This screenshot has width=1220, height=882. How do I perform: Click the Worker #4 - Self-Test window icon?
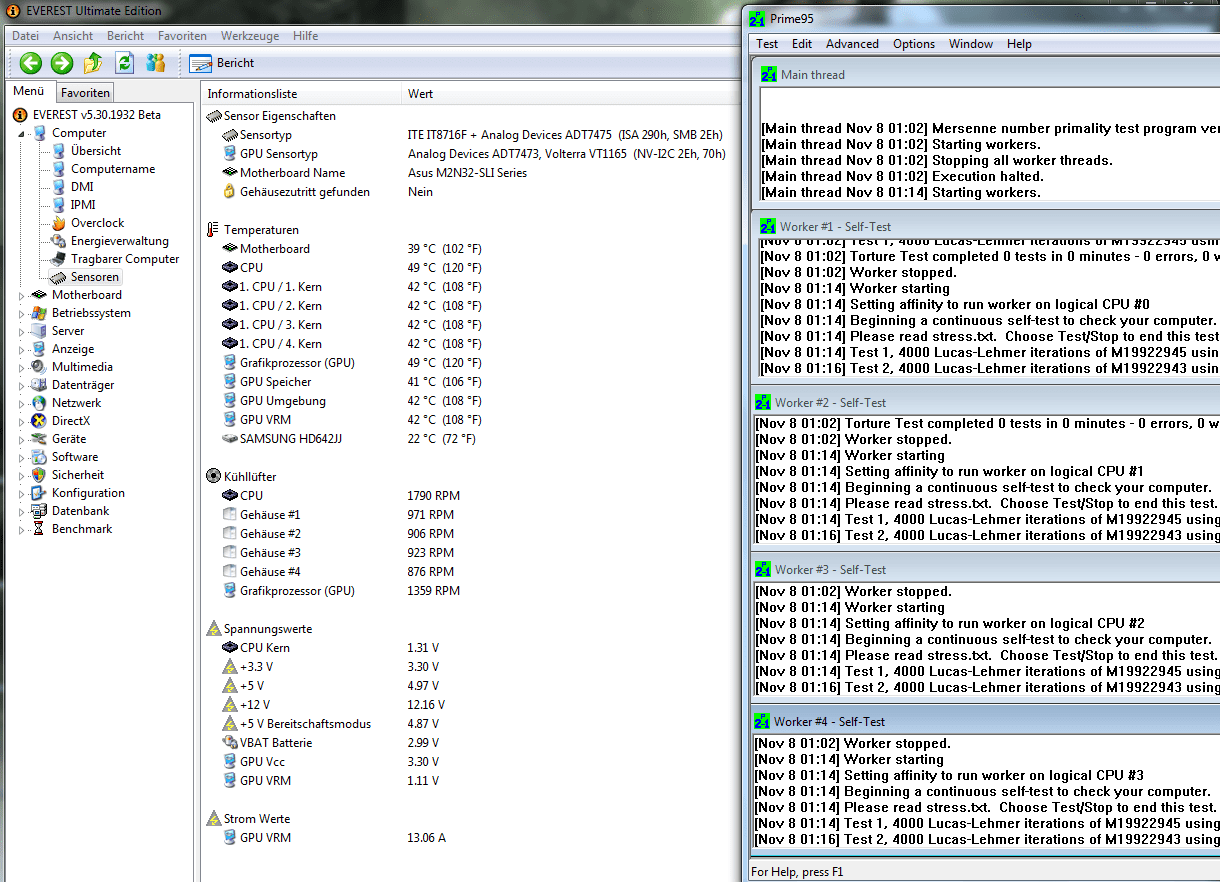point(761,722)
